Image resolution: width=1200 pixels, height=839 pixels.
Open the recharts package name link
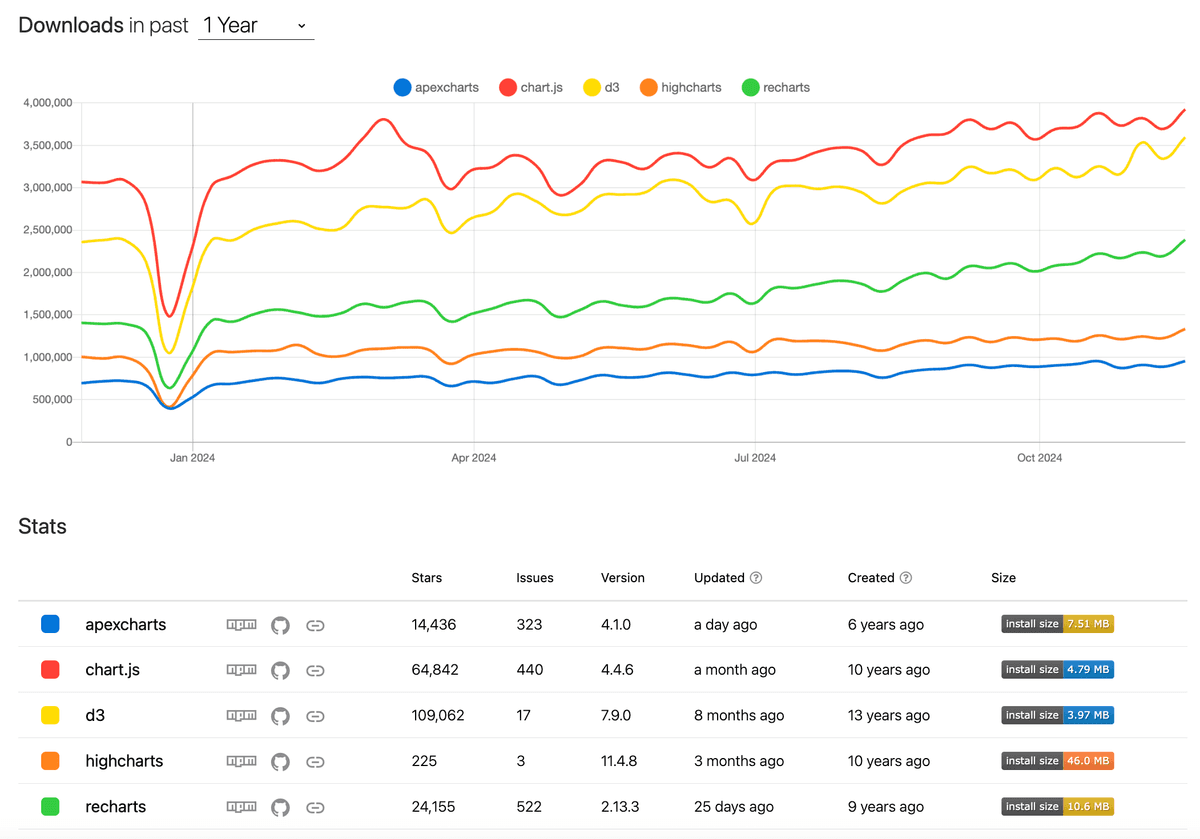pos(115,806)
